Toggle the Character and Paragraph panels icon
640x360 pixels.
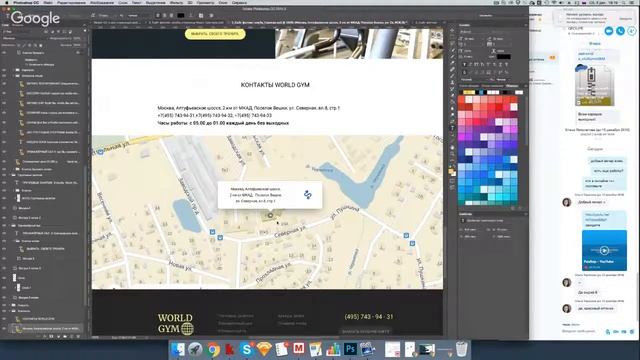click(x=201, y=16)
